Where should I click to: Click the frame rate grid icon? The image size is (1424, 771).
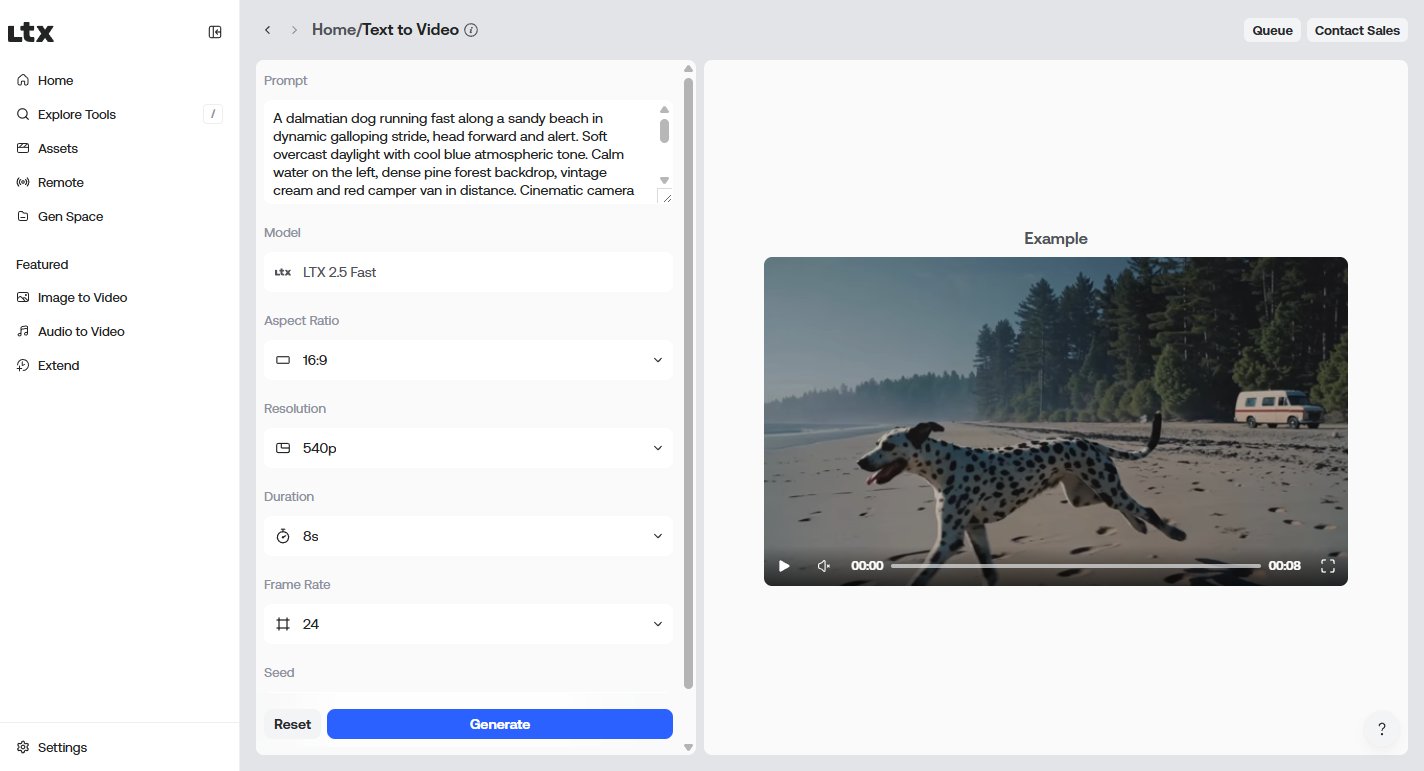pos(283,624)
